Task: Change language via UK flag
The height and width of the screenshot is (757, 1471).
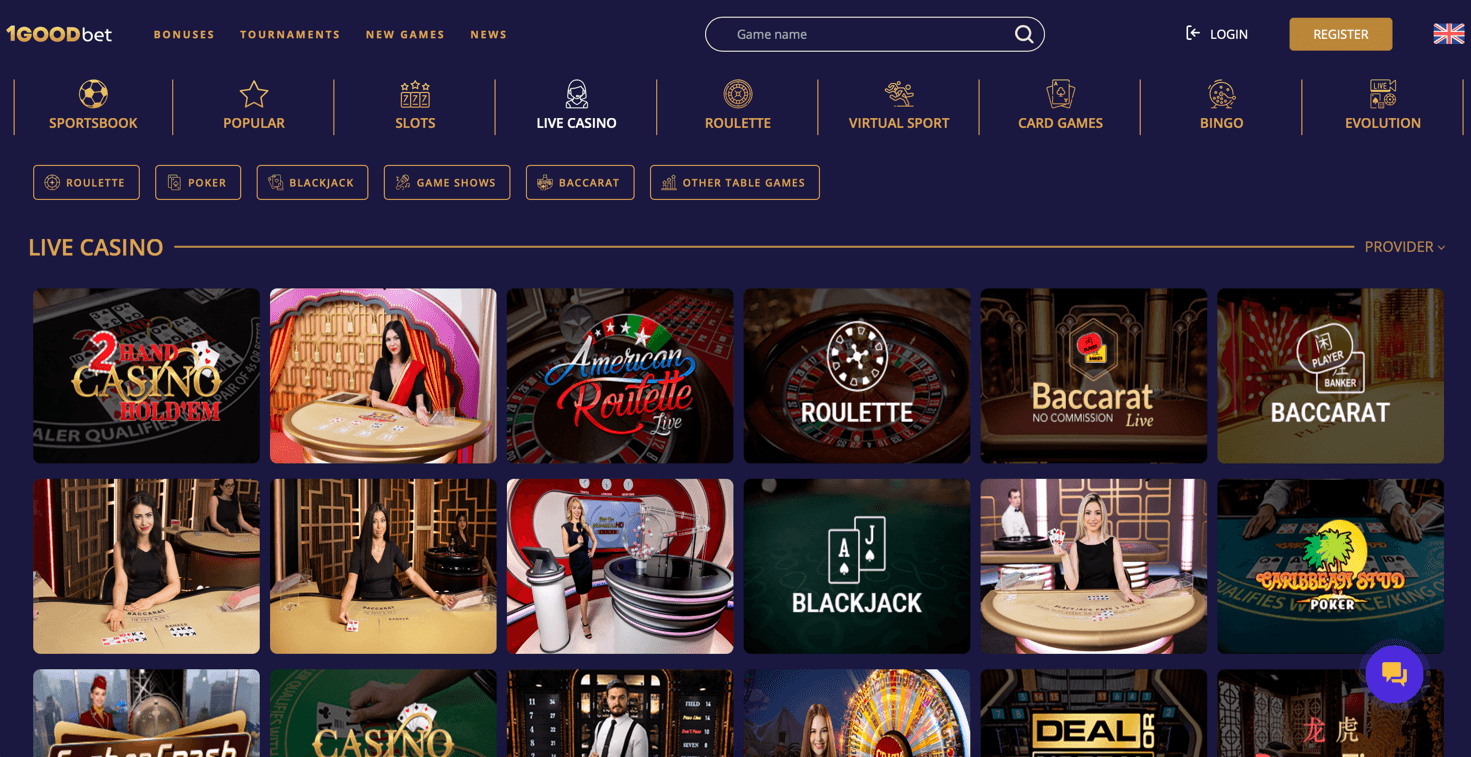Action: tap(1448, 34)
